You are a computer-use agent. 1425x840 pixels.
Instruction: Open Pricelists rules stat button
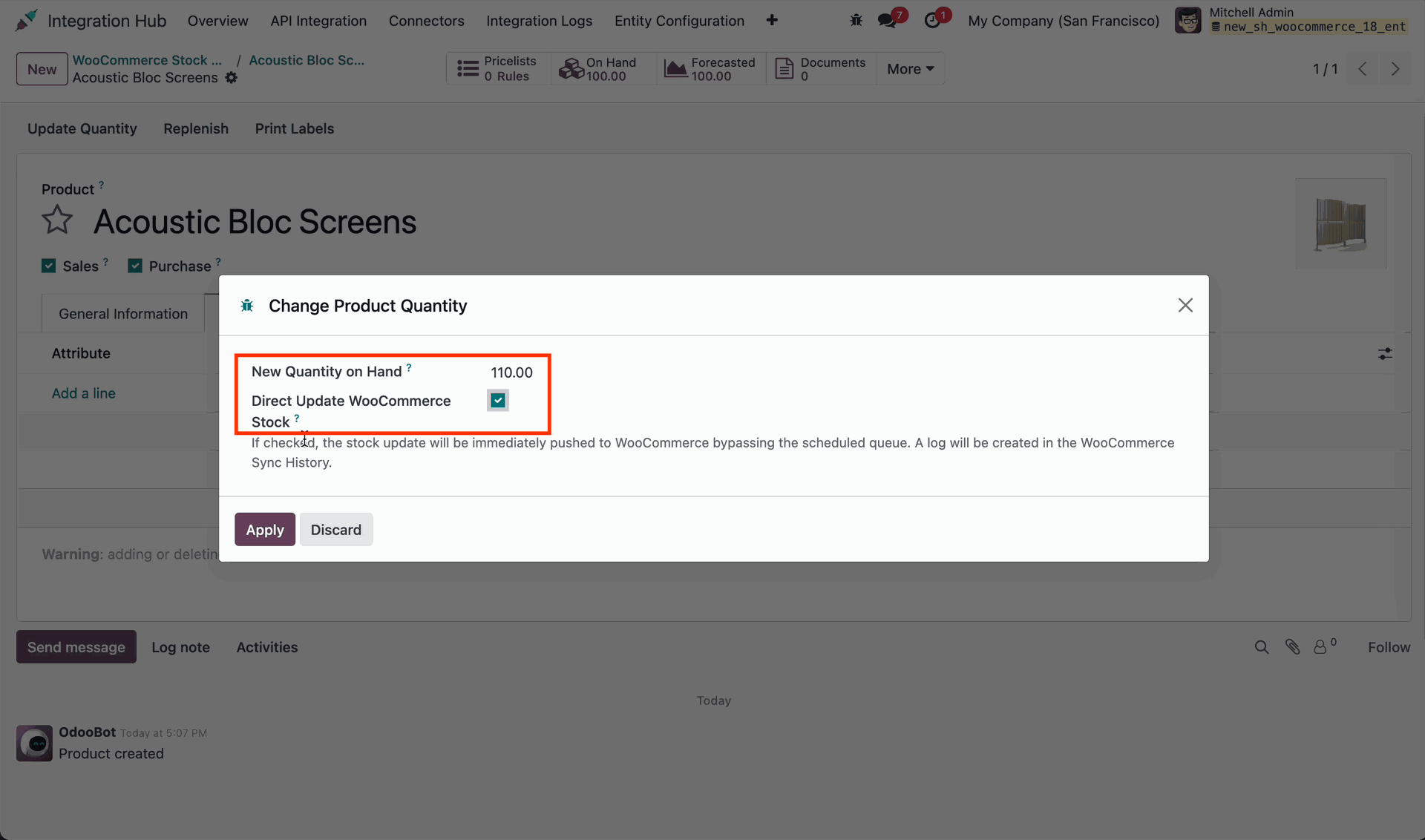point(499,69)
